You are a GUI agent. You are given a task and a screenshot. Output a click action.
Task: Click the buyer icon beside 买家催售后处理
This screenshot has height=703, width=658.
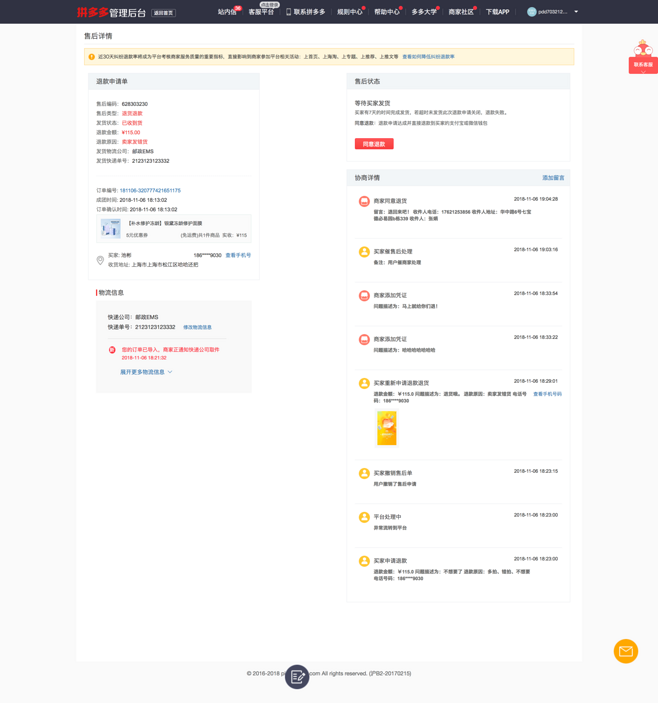coord(364,252)
